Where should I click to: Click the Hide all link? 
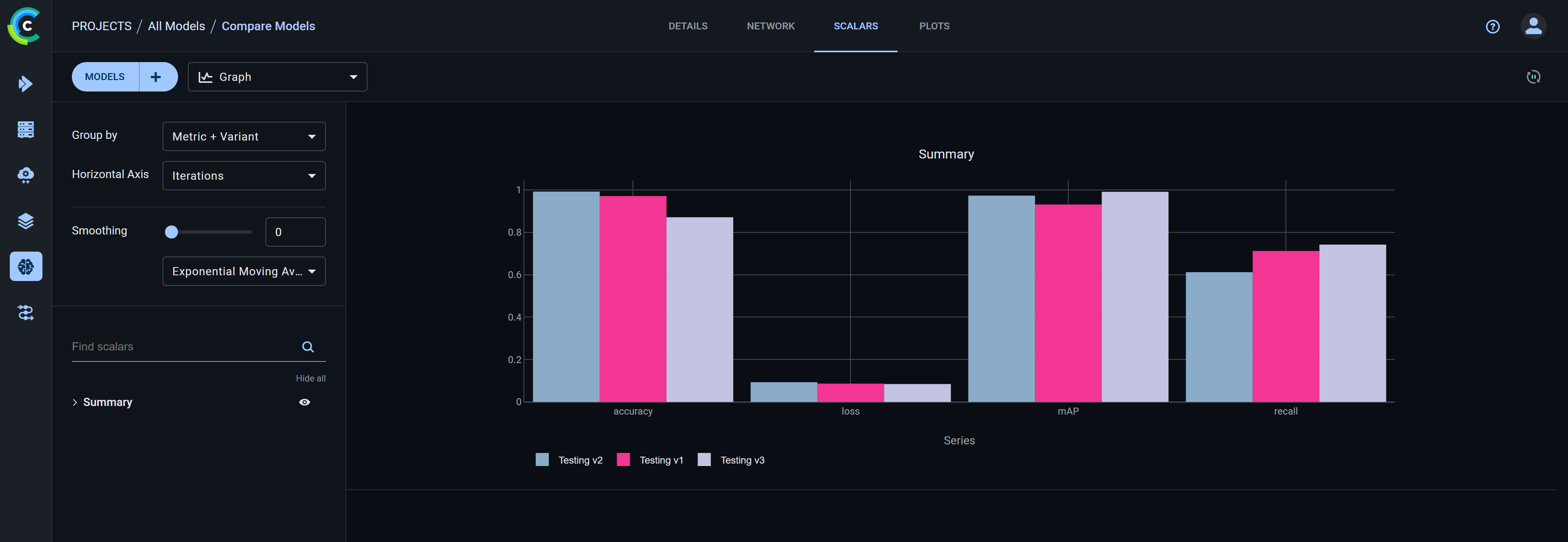(x=310, y=377)
